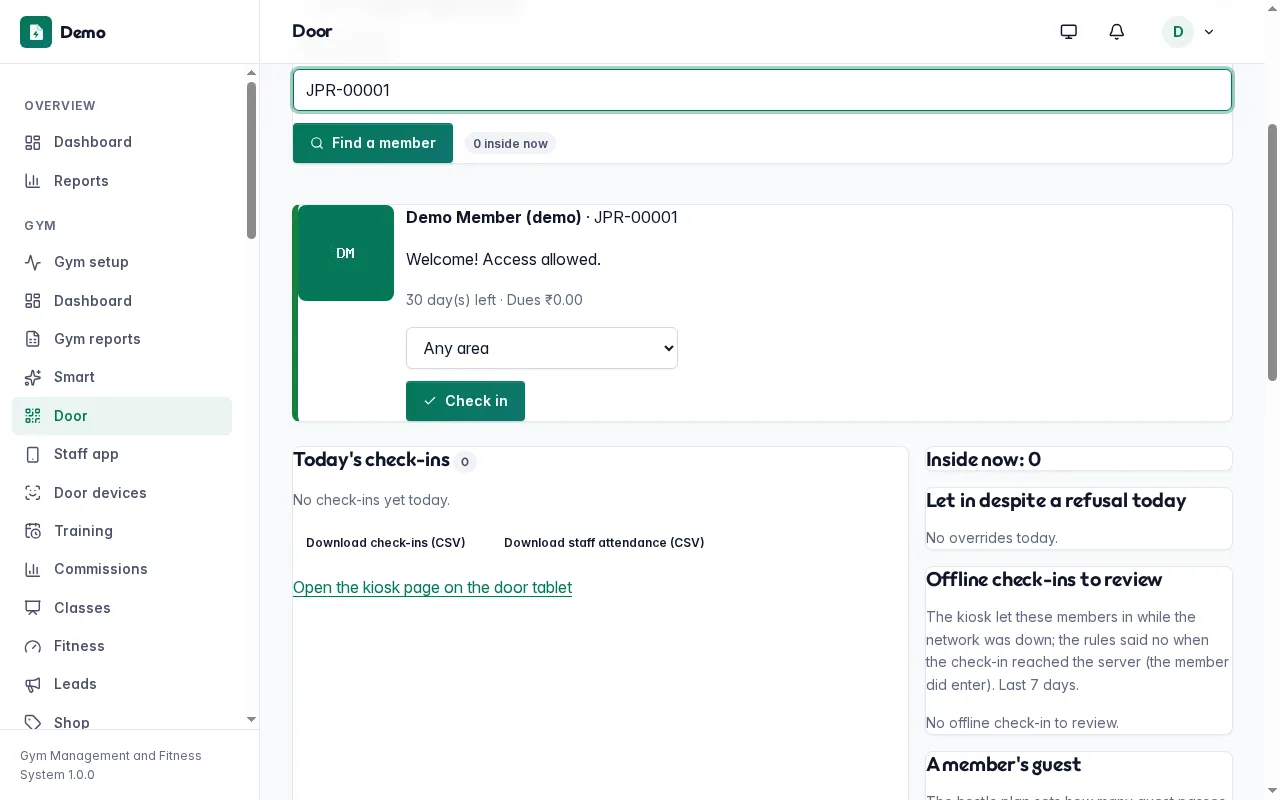The height and width of the screenshot is (800, 1280).
Task: Click the Commissions chart icon
Action: click(x=33, y=569)
